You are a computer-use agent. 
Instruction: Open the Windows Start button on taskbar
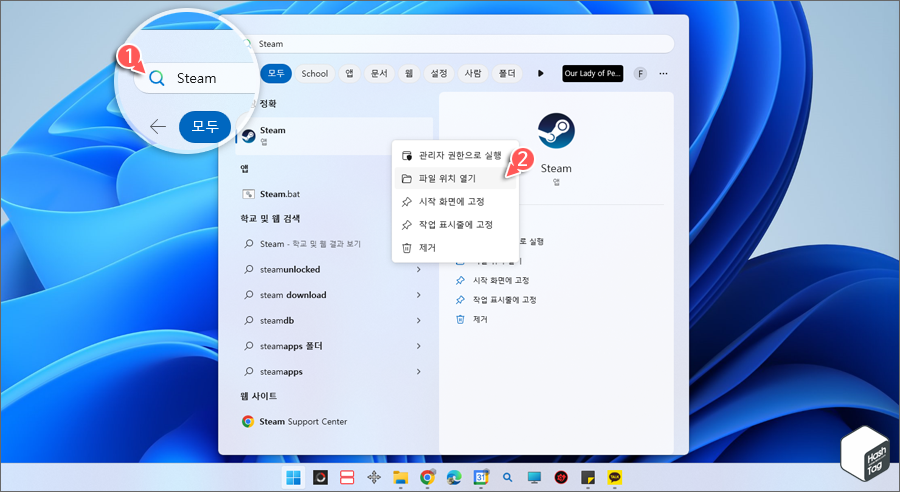pyautogui.click(x=293, y=477)
